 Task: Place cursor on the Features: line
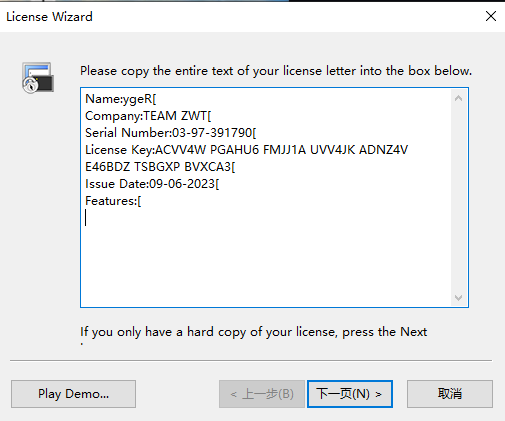pyautogui.click(x=113, y=201)
